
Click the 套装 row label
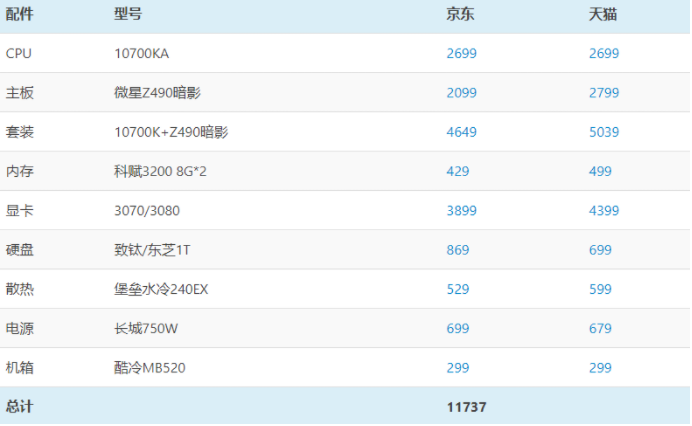click(x=19, y=132)
